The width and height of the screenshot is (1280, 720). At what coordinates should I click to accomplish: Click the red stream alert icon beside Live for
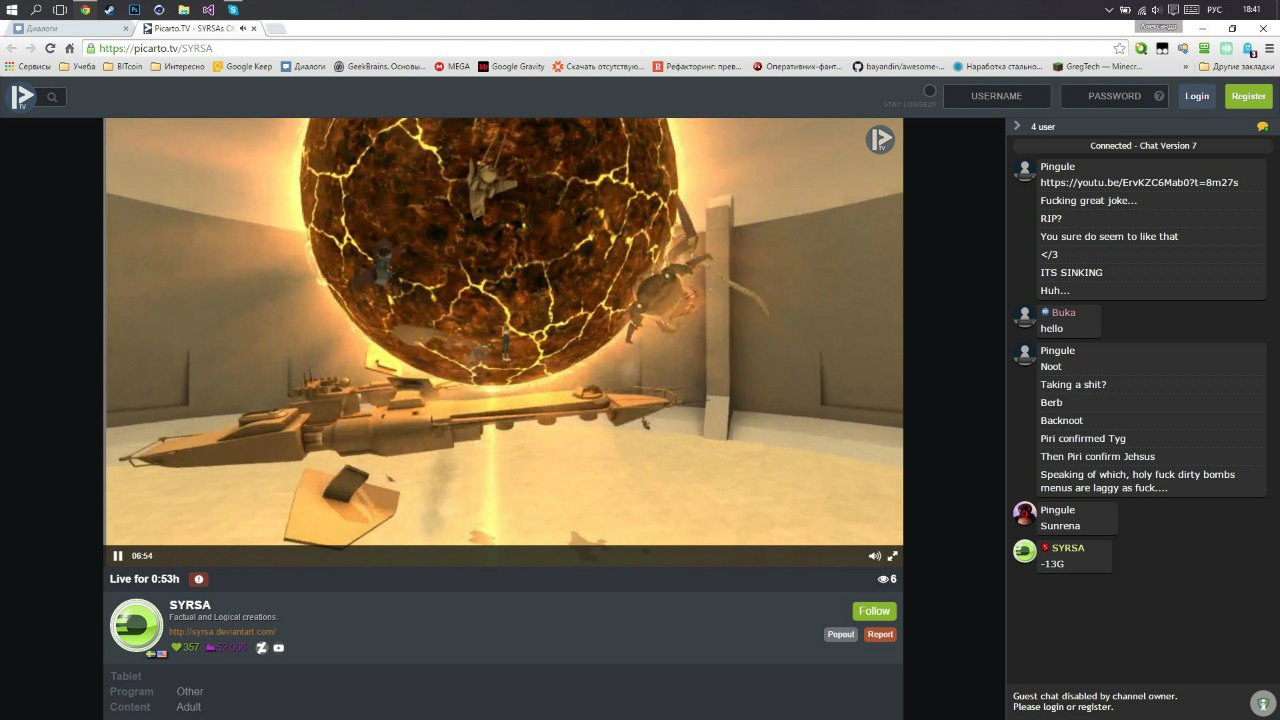tap(198, 579)
